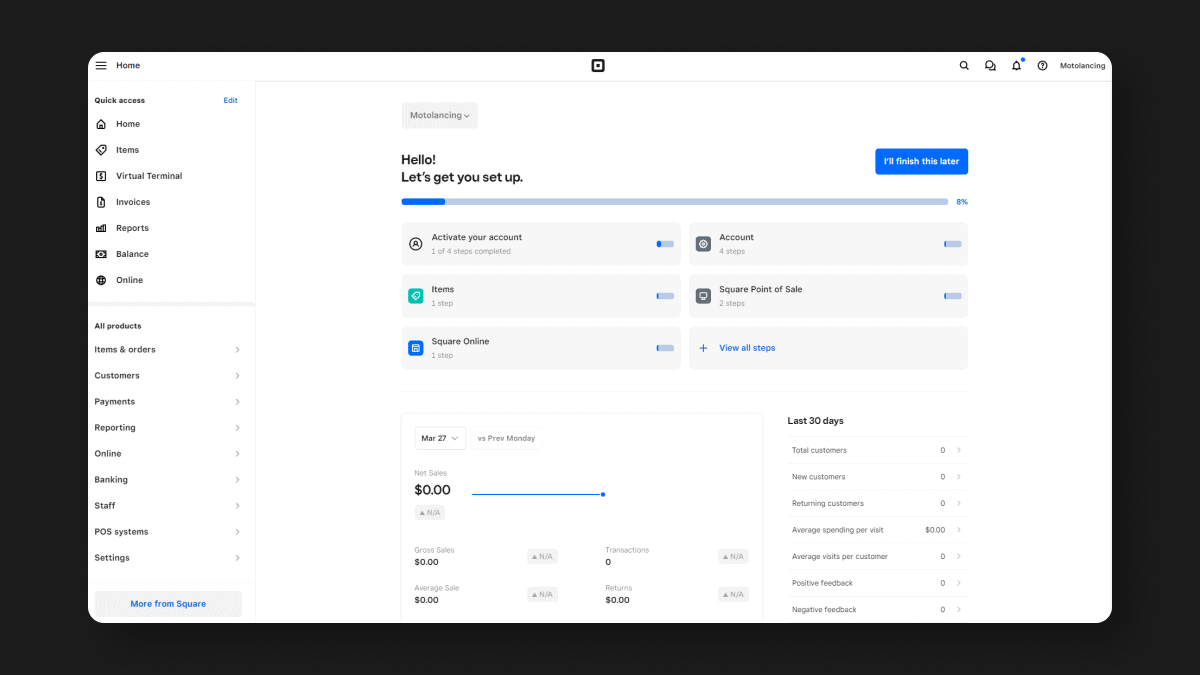Click the Average Sale N/A badge
Viewport: 1200px width, 675px height.
coord(542,594)
